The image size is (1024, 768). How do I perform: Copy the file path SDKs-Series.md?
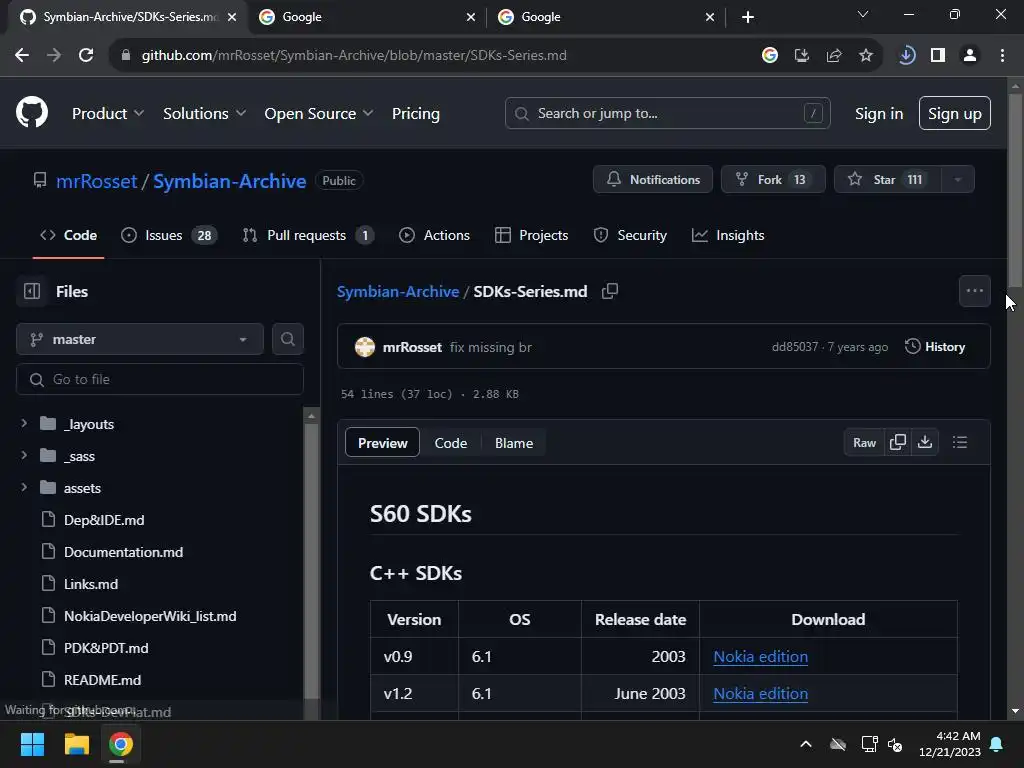tap(610, 291)
